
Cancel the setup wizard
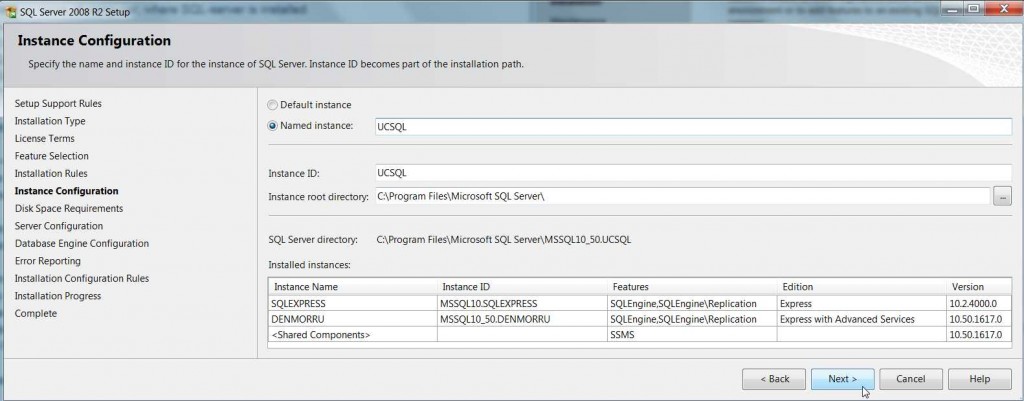click(910, 379)
